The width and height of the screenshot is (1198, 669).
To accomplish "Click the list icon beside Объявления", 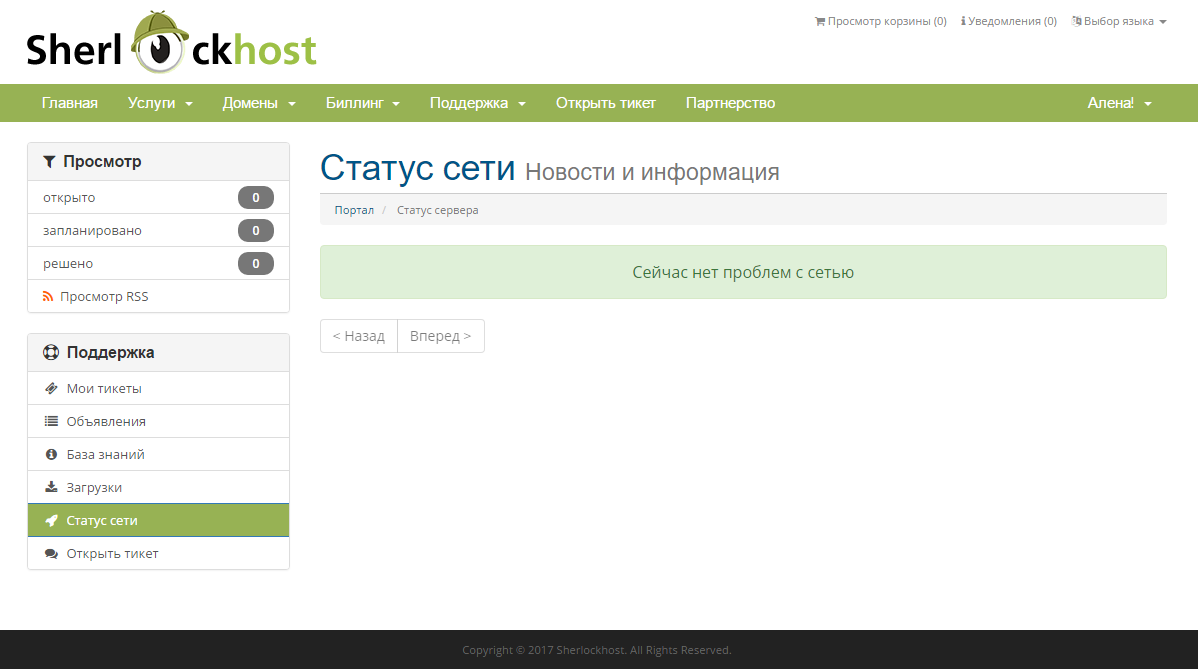I will (x=51, y=422).
